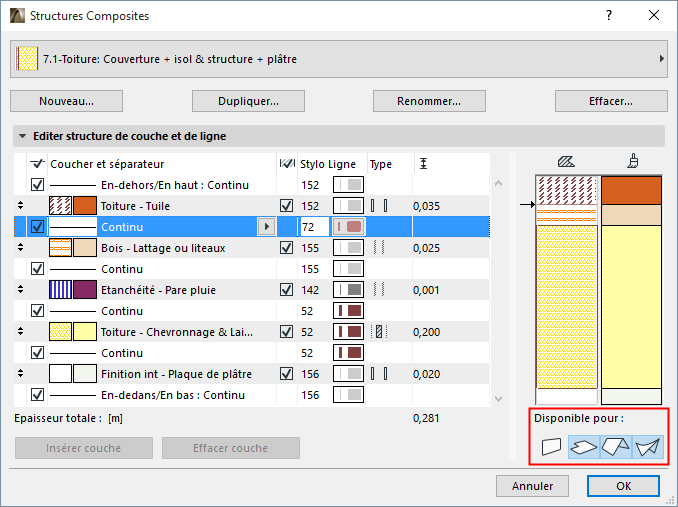Screen dimensions: 678x507
Task: Select thickness value 0,035 of Toiture - Tuile
Action: [x=426, y=206]
